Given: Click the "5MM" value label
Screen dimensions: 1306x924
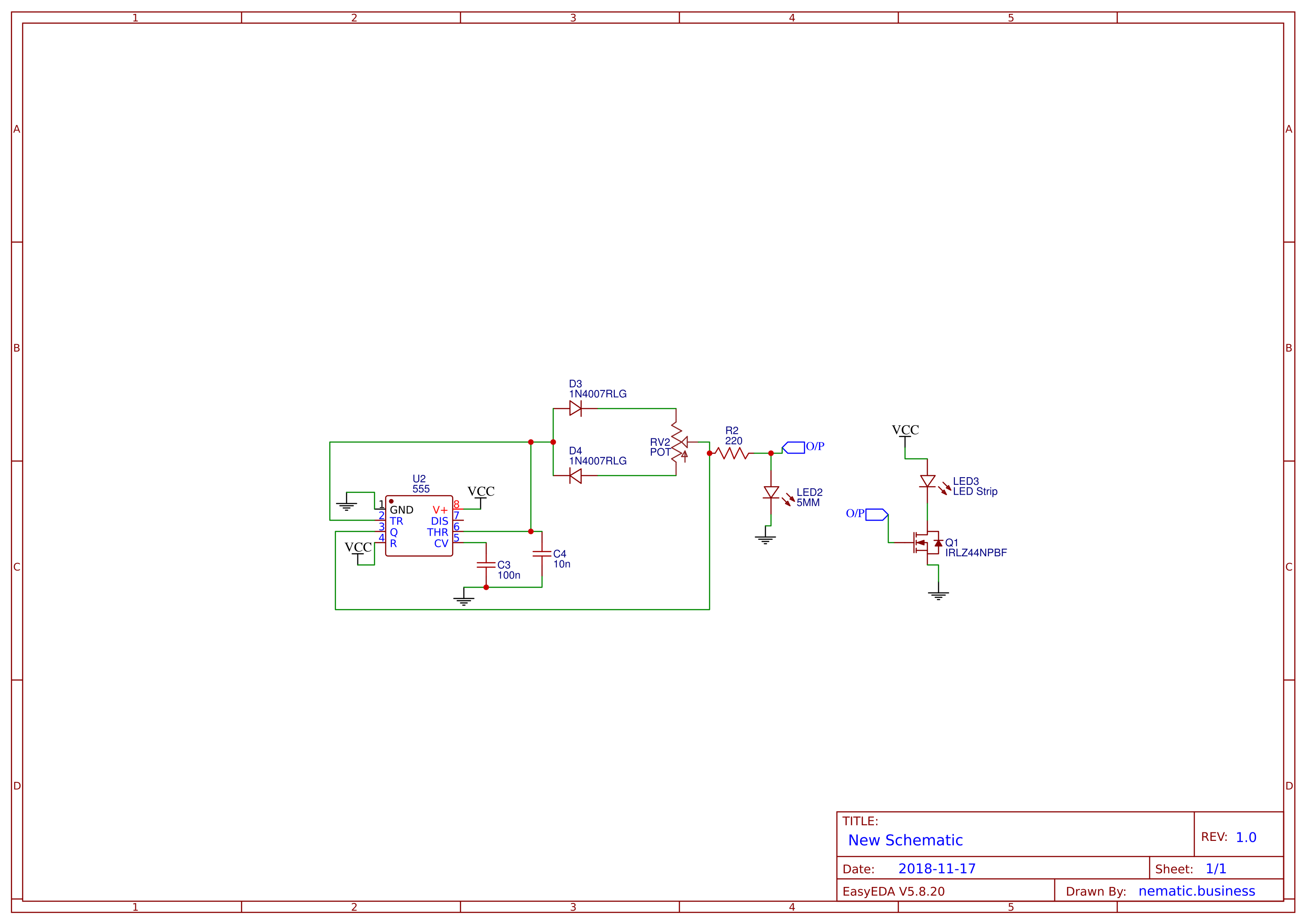Looking at the screenshot, I should click(x=808, y=502).
